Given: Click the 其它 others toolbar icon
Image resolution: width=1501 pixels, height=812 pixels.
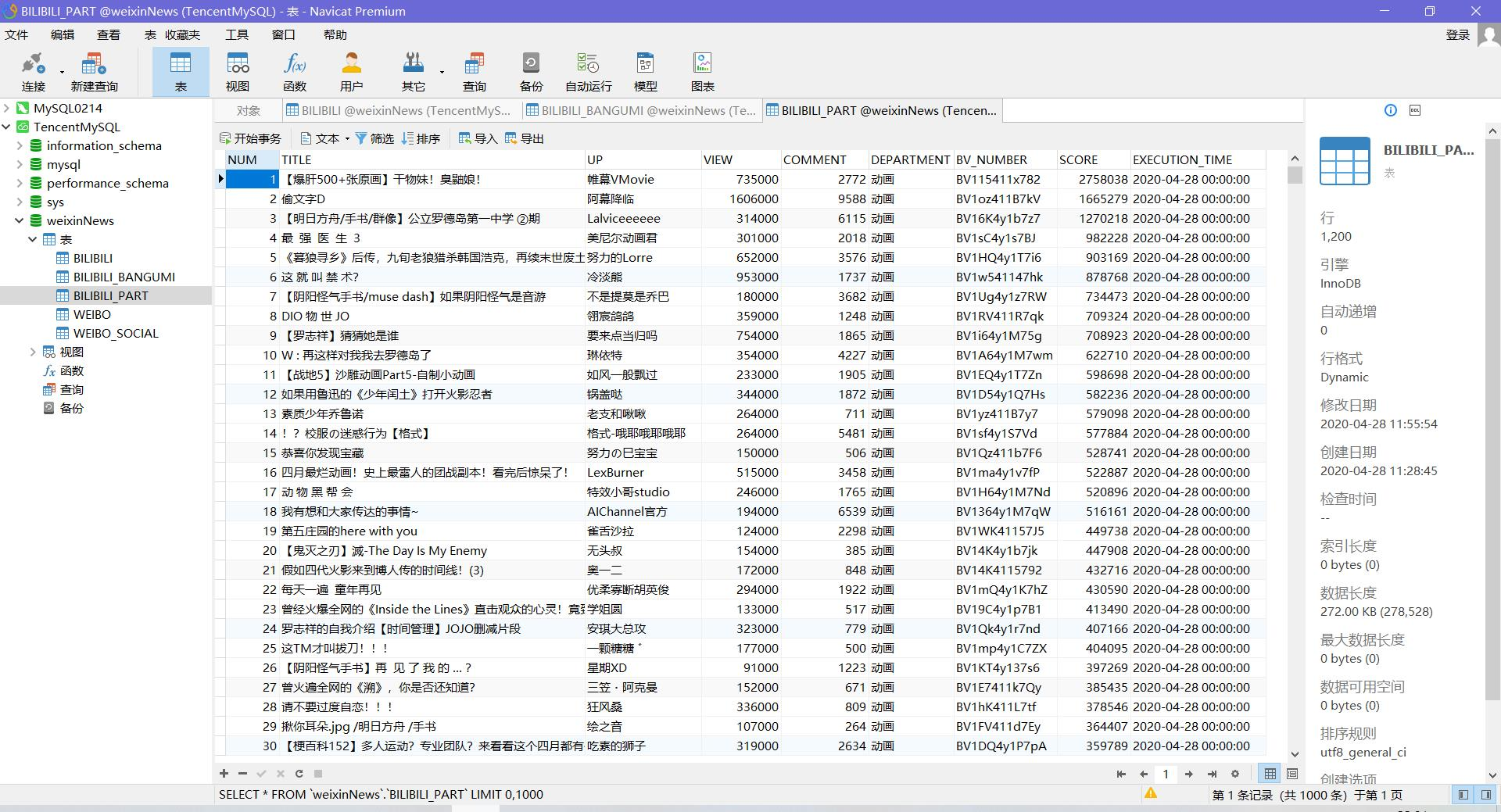Looking at the screenshot, I should [x=413, y=72].
